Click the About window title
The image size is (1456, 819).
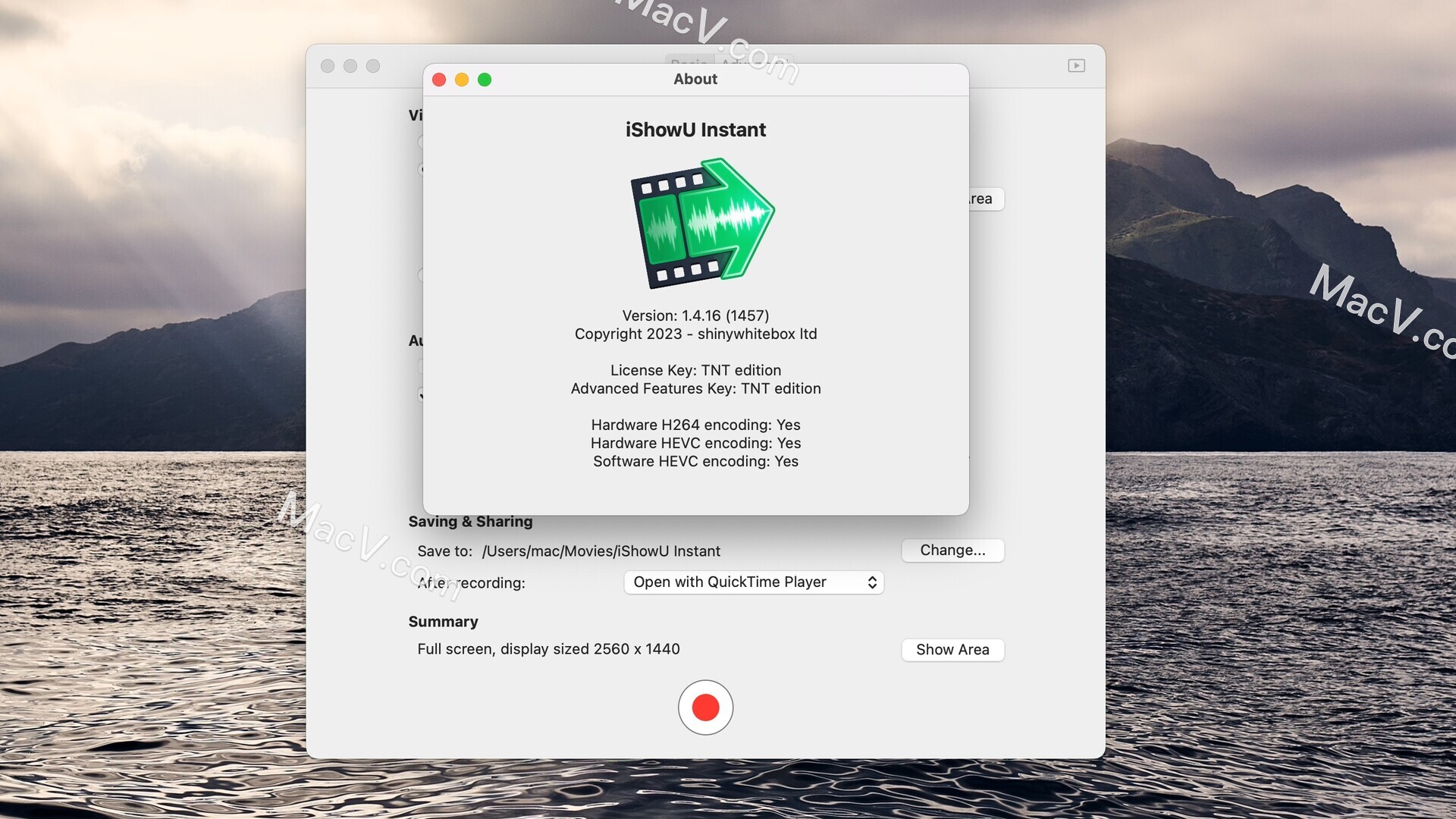click(695, 79)
